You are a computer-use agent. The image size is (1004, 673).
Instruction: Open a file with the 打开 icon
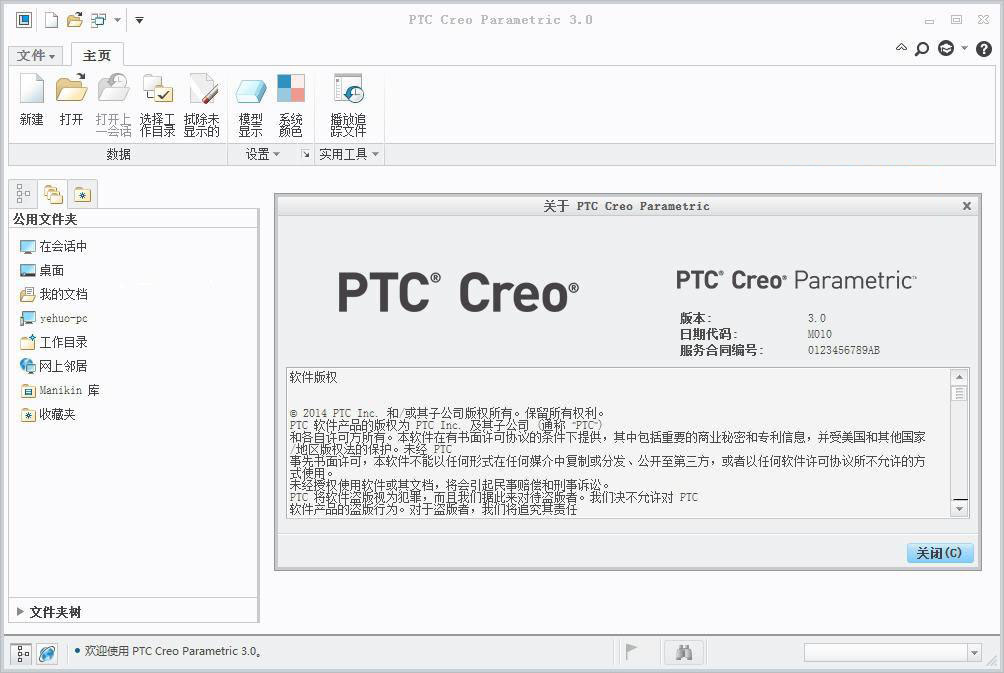tap(70, 100)
